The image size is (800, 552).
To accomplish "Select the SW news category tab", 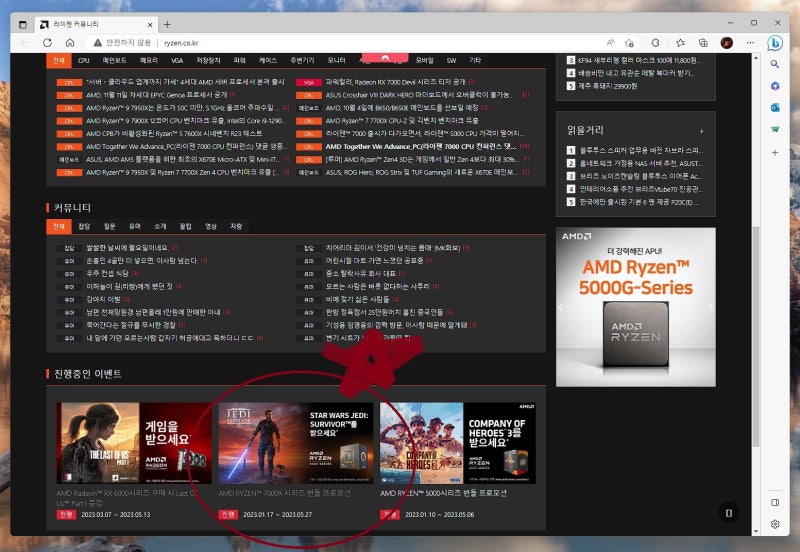I will (451, 60).
